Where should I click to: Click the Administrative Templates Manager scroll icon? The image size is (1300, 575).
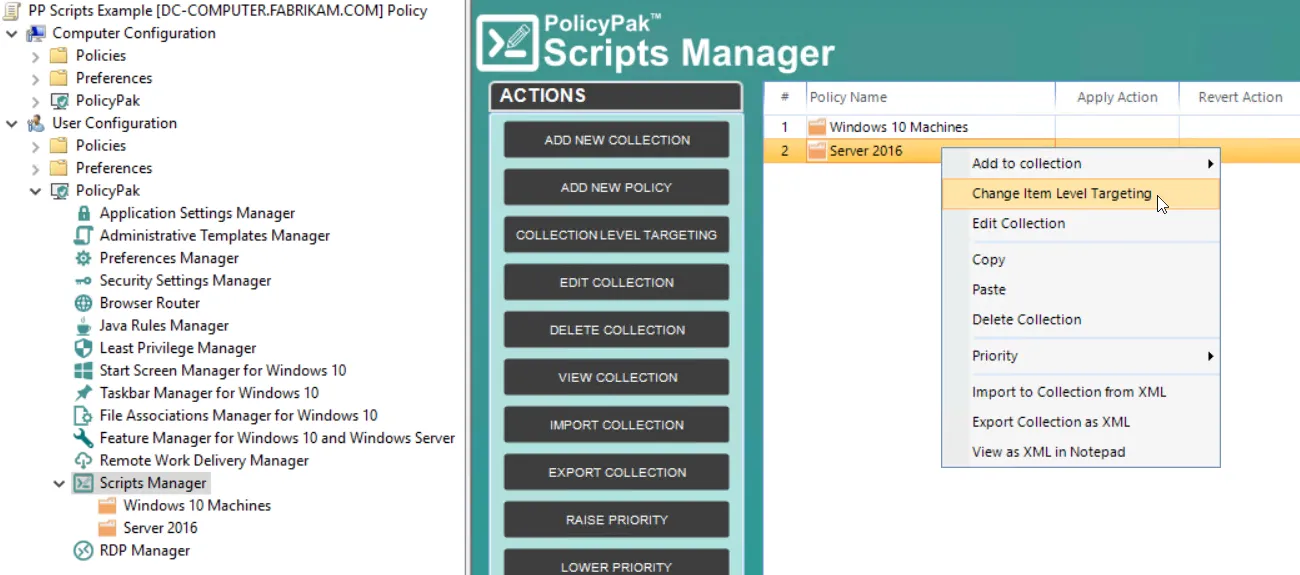coord(84,236)
